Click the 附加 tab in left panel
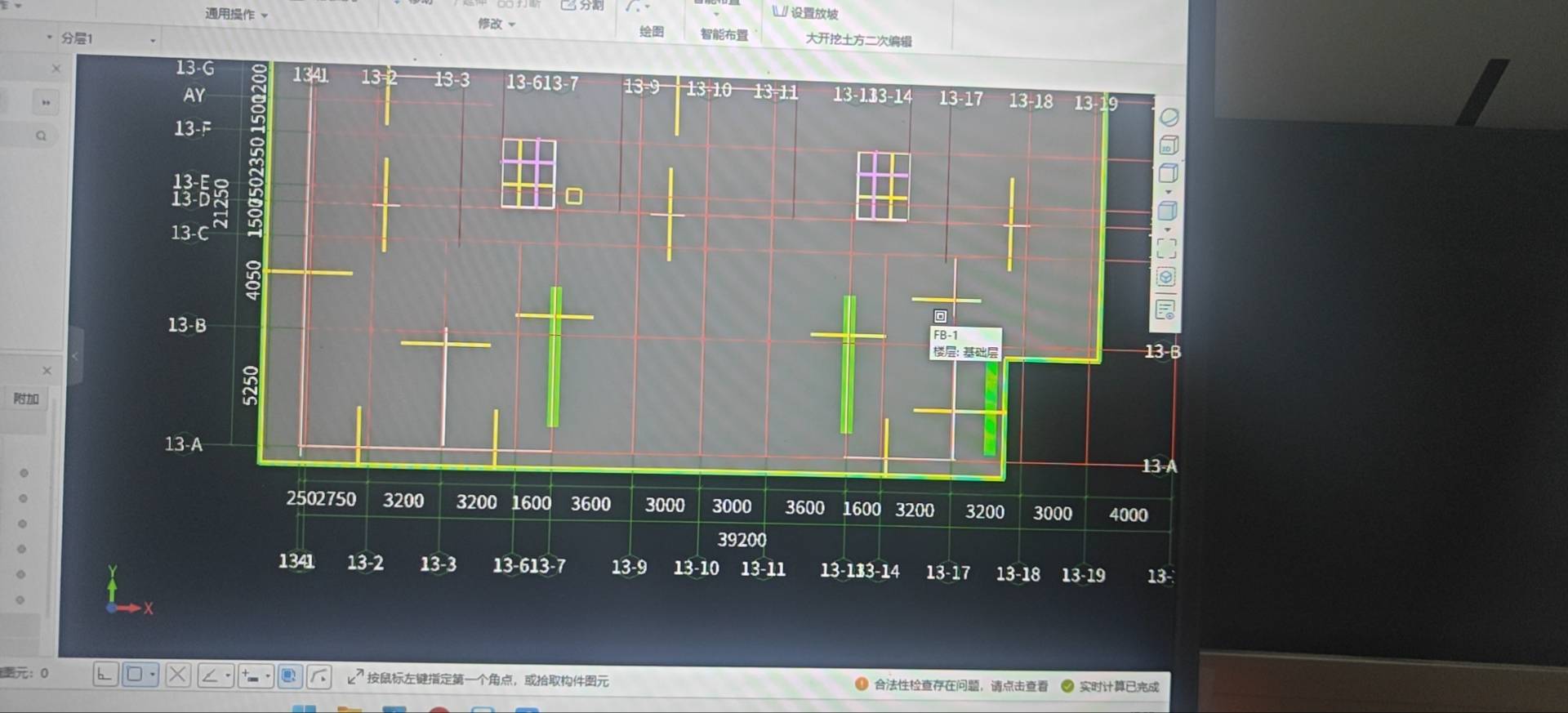Viewport: 1568px width, 713px height. [26, 399]
